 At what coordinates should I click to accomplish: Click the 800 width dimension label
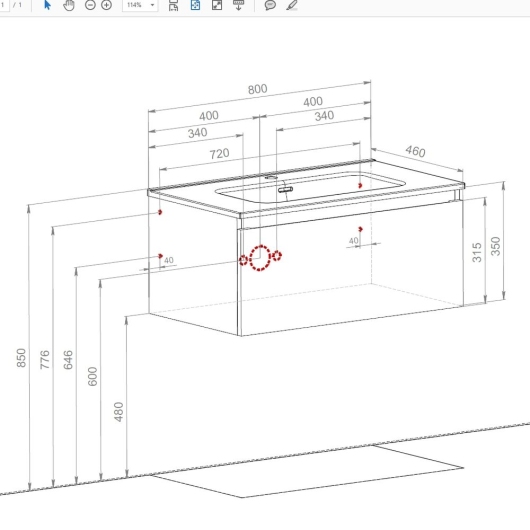(x=258, y=89)
